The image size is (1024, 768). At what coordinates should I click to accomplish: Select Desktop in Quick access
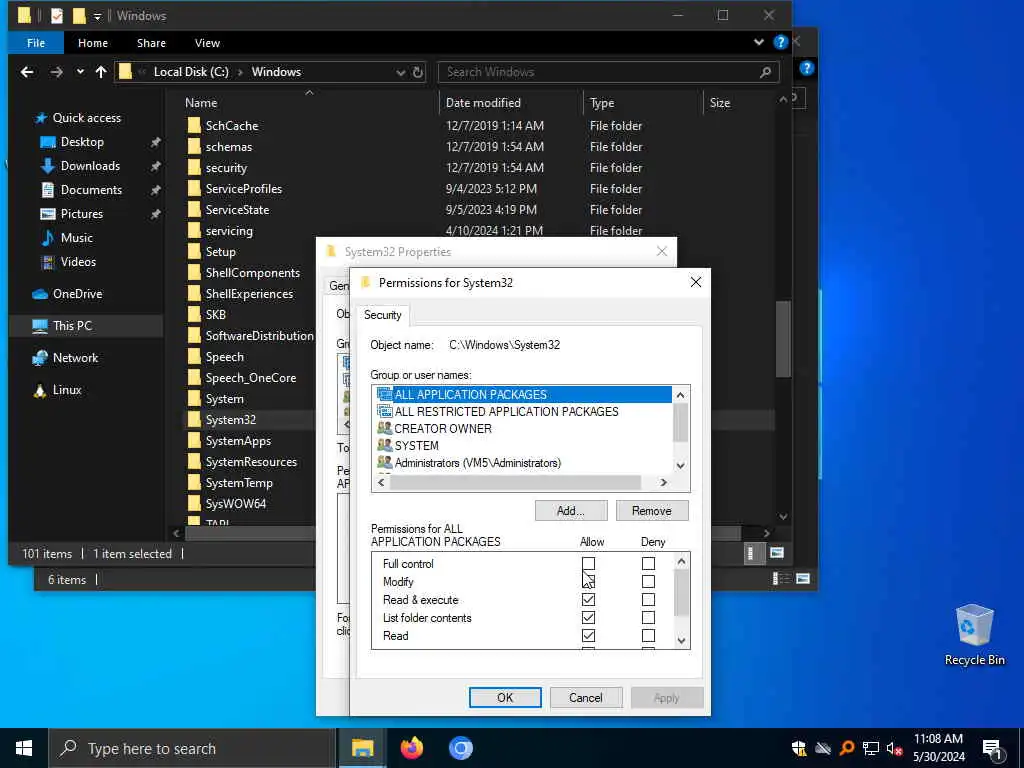[82, 142]
